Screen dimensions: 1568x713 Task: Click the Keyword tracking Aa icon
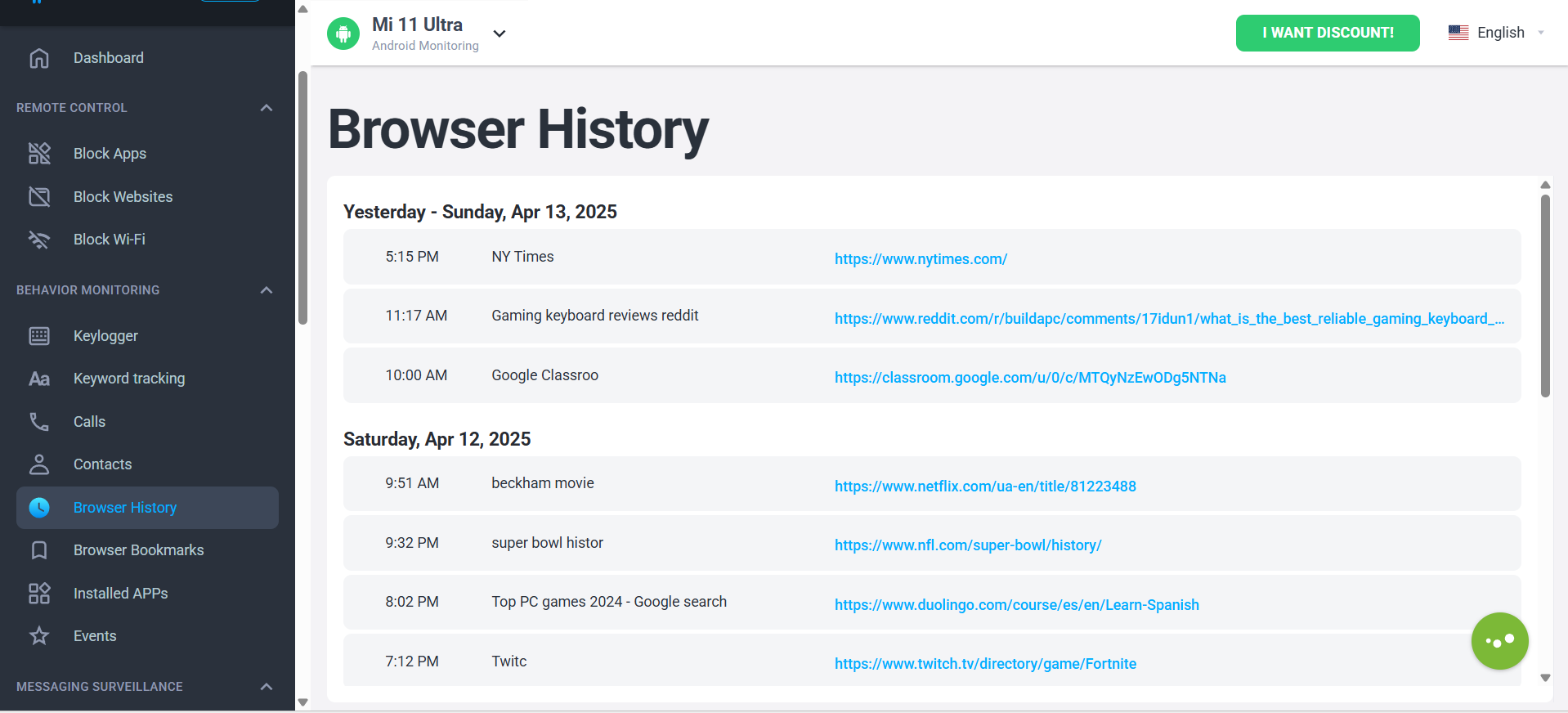tap(39, 379)
